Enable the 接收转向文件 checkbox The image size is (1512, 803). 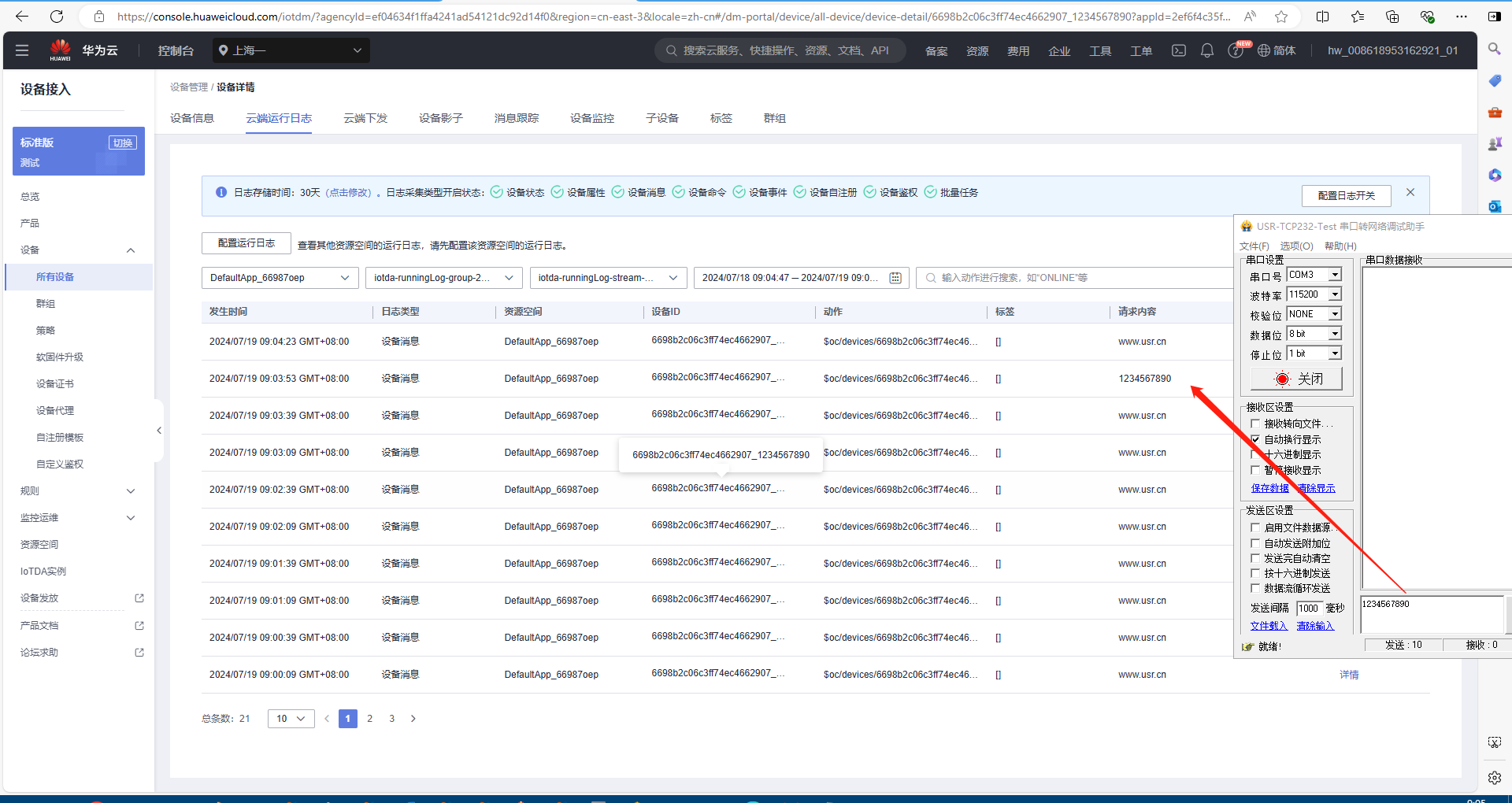[1255, 424]
